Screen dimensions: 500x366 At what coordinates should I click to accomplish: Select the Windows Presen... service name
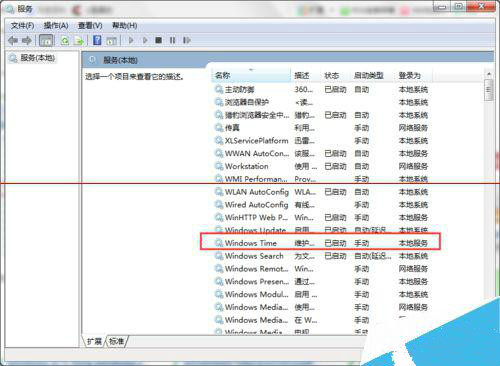(x=257, y=281)
